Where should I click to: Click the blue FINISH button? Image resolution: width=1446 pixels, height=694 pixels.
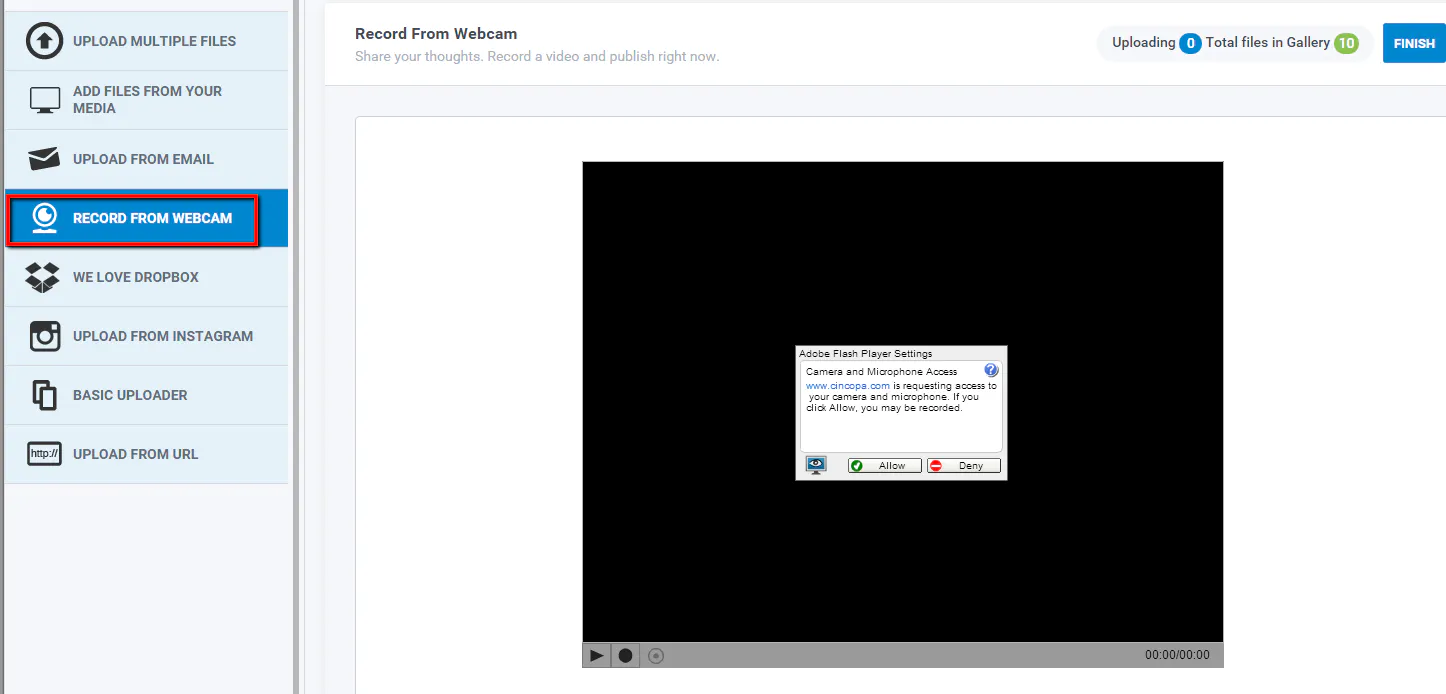point(1414,43)
